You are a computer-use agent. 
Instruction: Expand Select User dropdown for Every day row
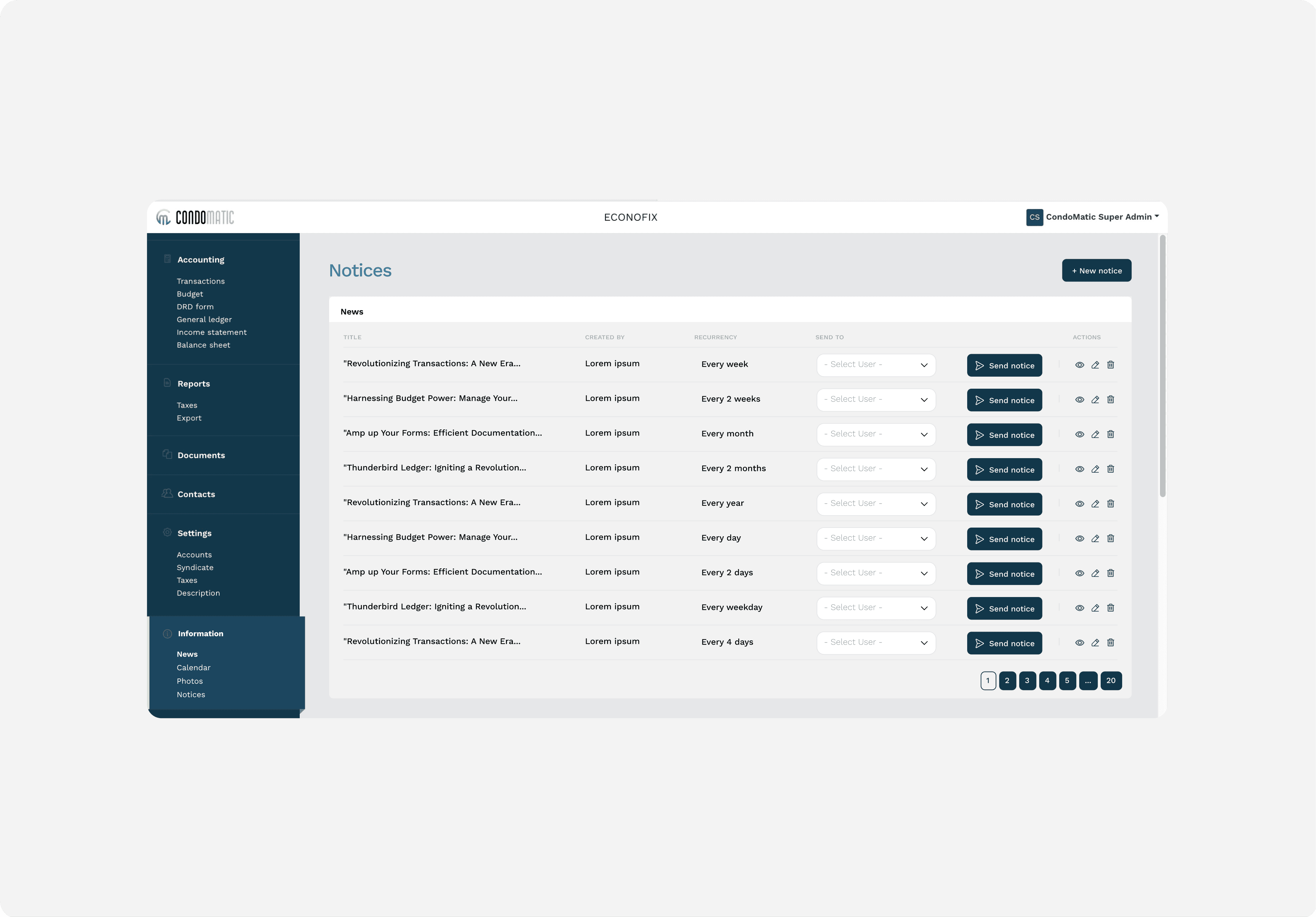coord(876,539)
